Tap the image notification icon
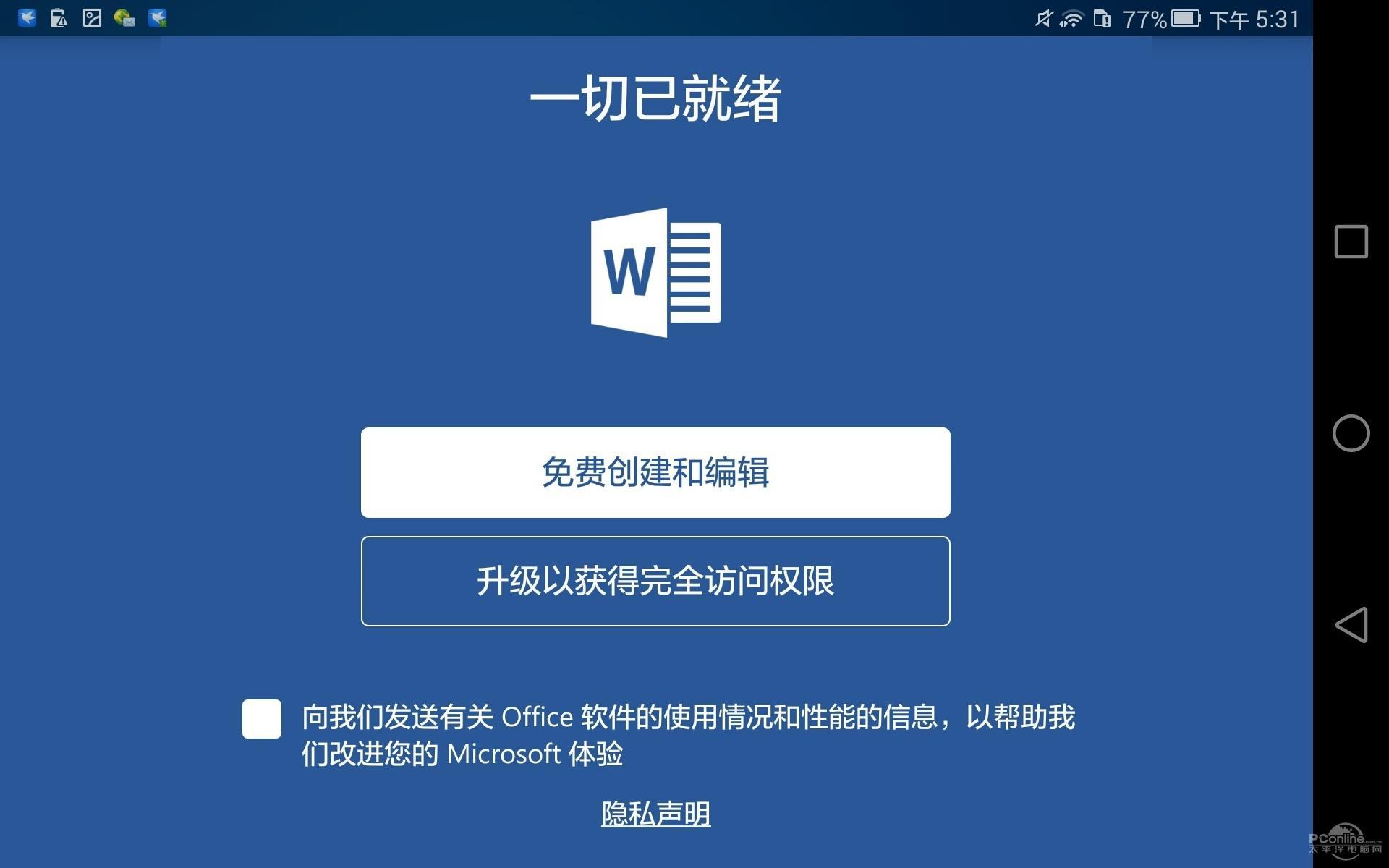This screenshot has height=868, width=1389. pyautogui.click(x=92, y=17)
